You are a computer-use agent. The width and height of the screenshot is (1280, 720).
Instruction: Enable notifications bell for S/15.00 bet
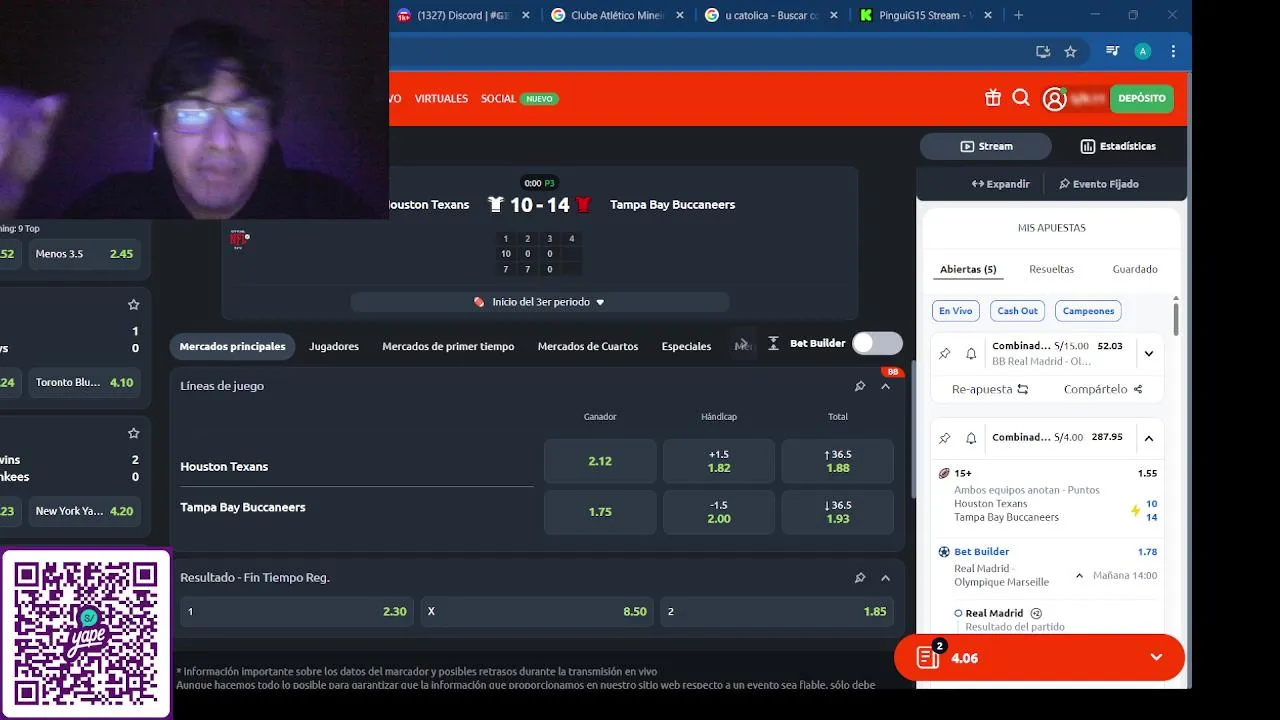971,354
